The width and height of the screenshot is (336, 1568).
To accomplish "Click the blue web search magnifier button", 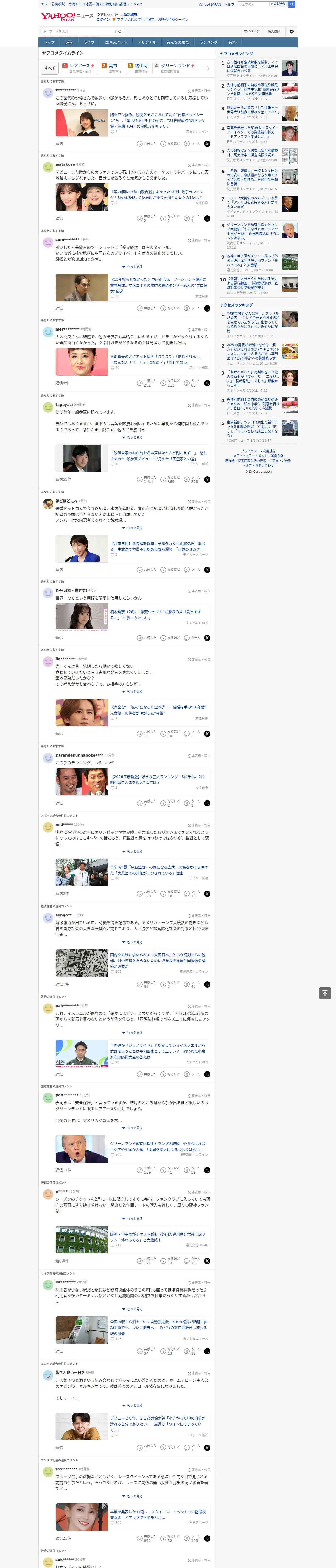I will coord(292,4).
